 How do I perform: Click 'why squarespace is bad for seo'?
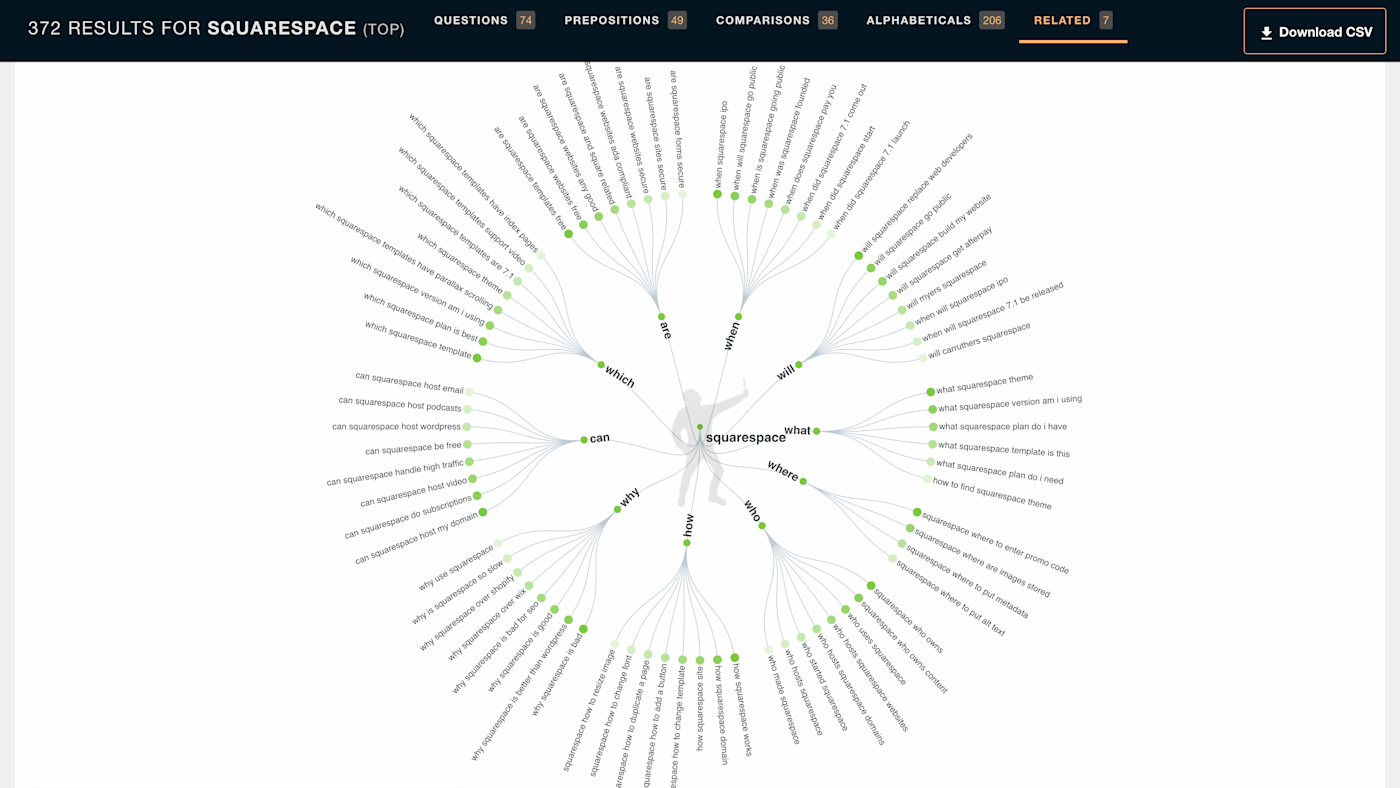click(x=496, y=646)
